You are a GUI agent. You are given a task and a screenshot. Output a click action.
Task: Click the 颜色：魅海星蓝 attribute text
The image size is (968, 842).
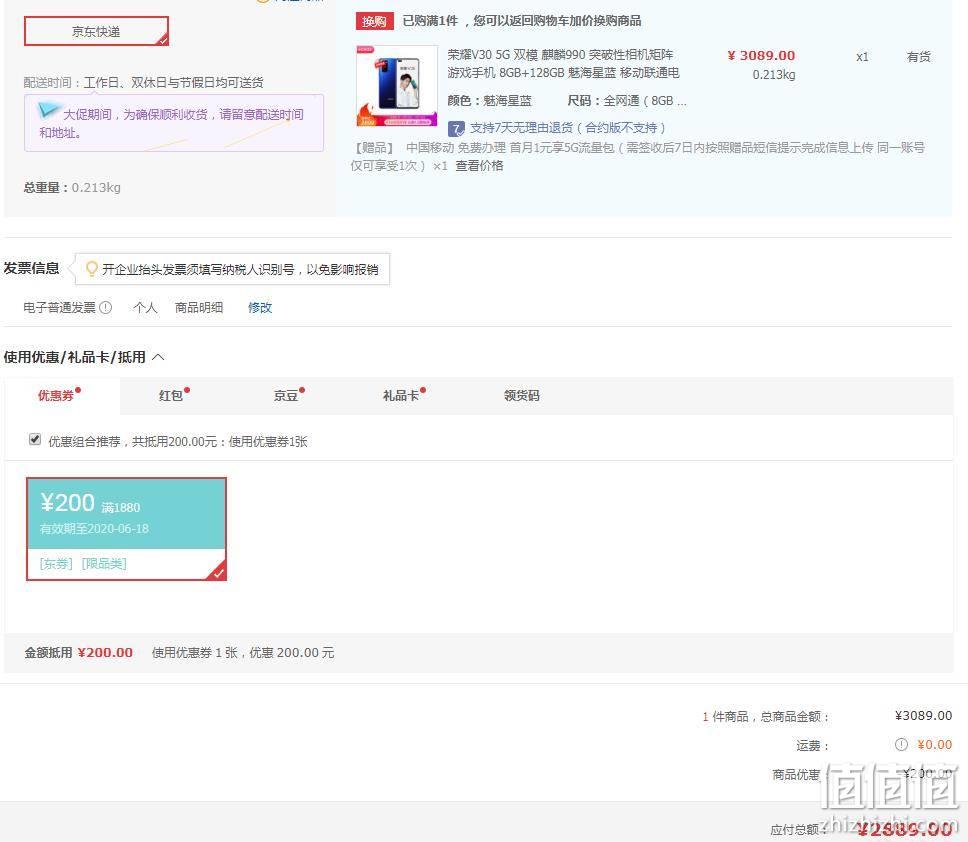point(489,101)
